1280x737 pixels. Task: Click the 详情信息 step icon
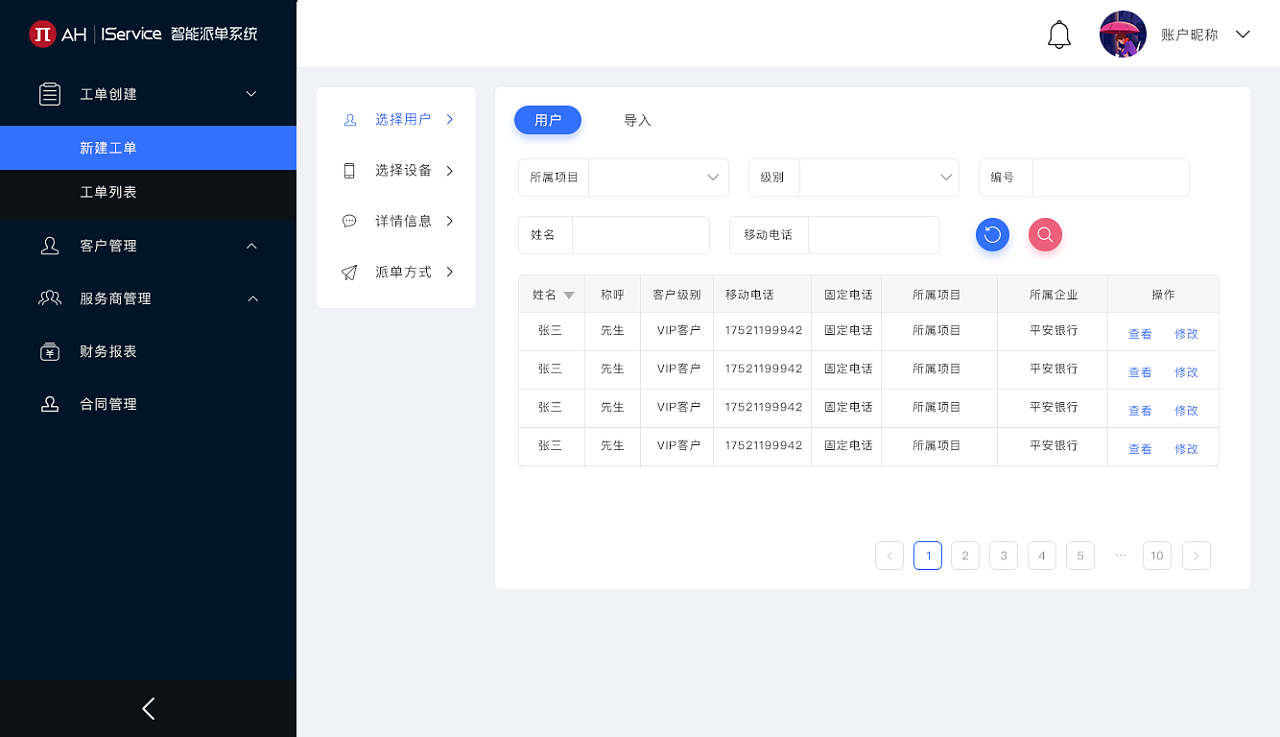pyautogui.click(x=349, y=220)
